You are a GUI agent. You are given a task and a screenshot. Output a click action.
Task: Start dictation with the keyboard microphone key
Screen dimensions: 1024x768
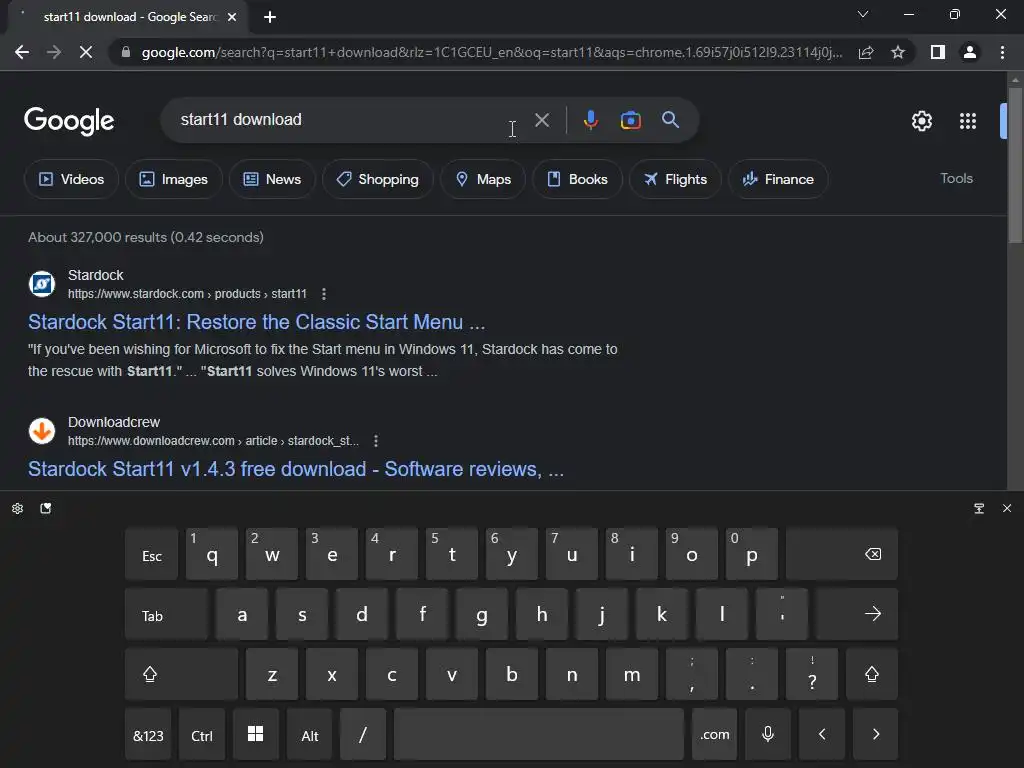768,735
